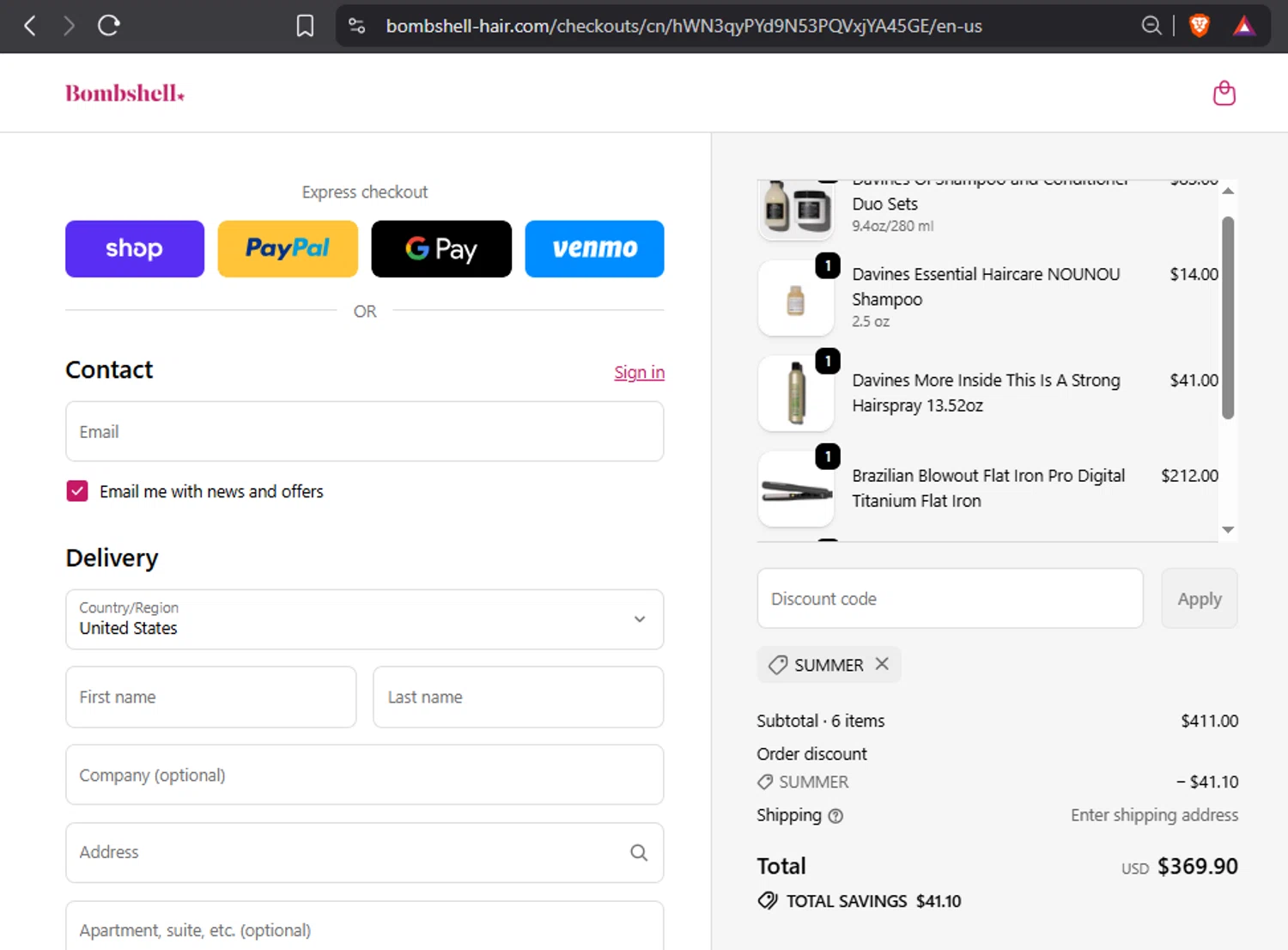Check out with the G Pay button

pos(441,249)
